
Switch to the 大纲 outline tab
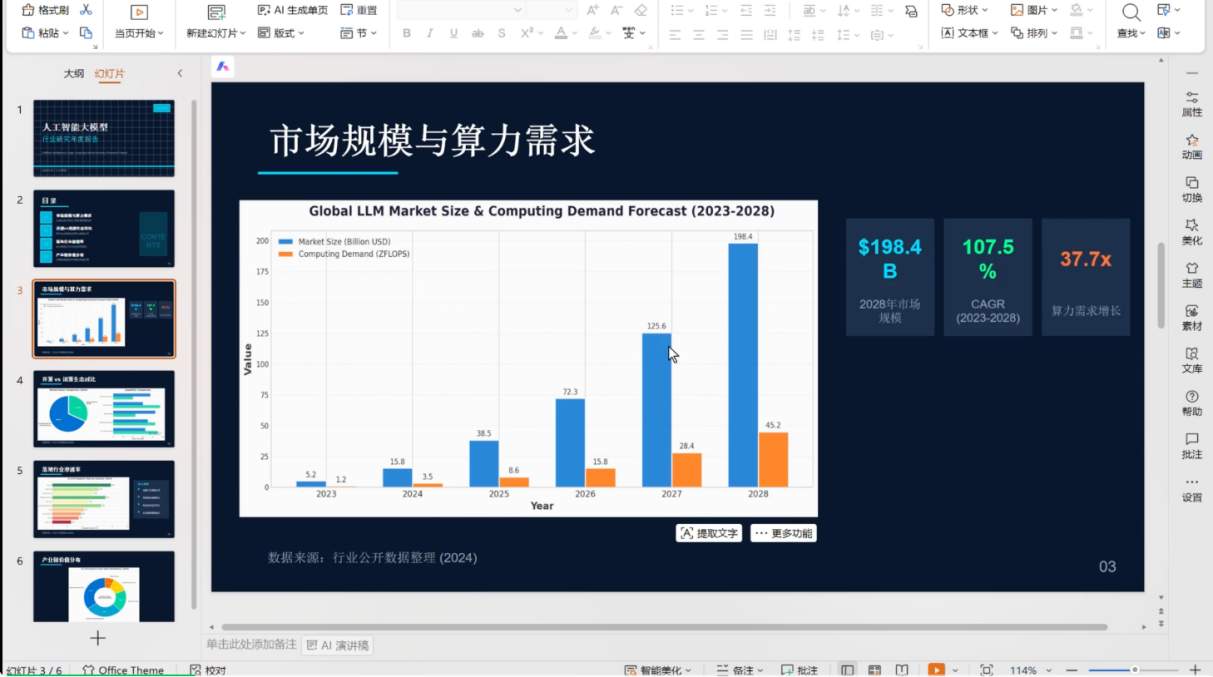[74, 74]
